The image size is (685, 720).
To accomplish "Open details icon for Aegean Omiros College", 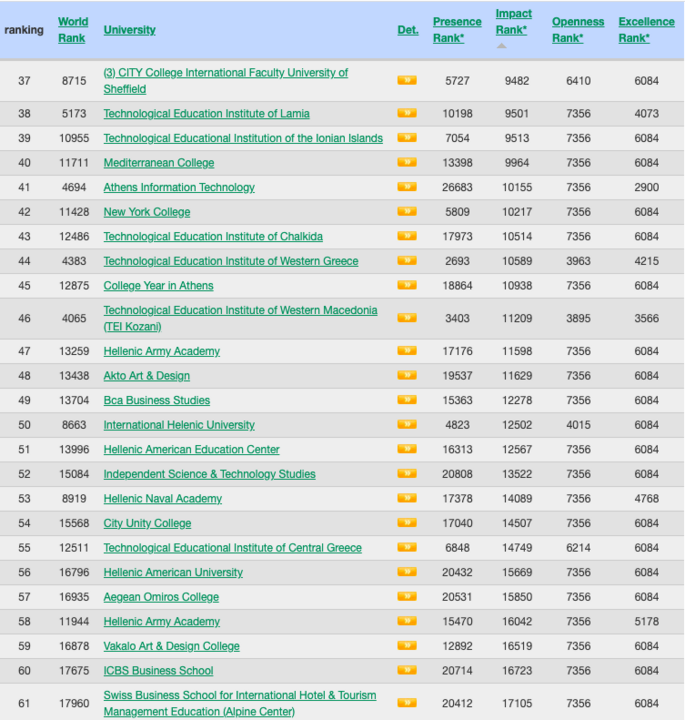I will click(x=407, y=596).
